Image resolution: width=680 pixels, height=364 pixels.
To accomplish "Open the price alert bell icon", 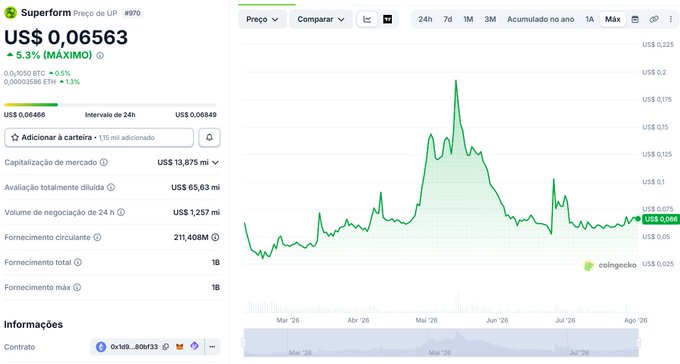I will [x=209, y=138].
